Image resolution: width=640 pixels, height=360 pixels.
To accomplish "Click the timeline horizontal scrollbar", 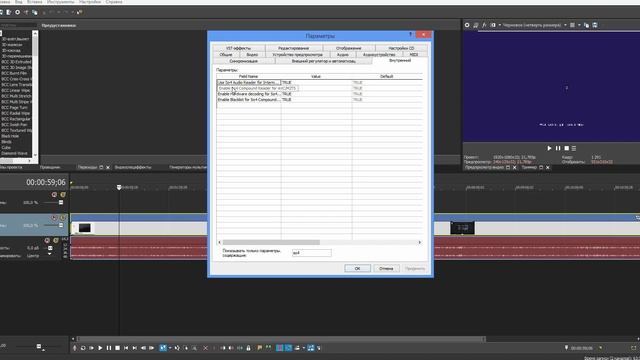I will [x=281, y=339].
